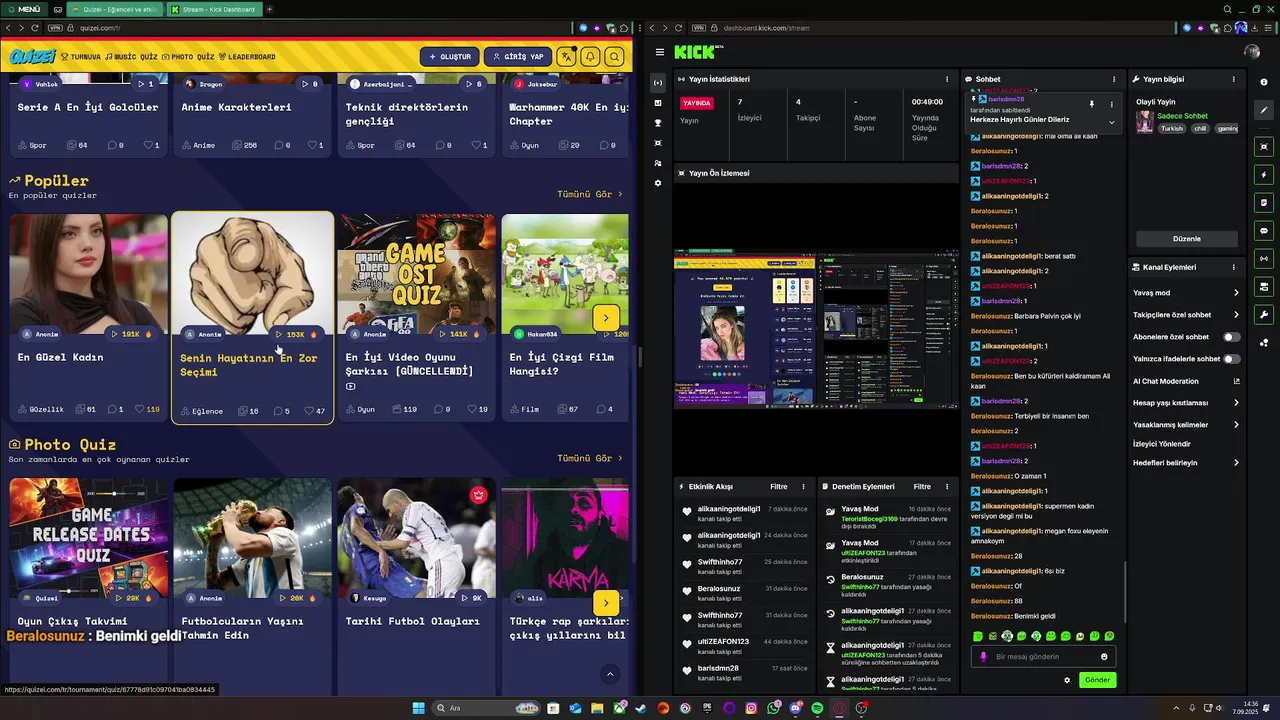Click Windows Start button
The height and width of the screenshot is (720, 1280).
click(418, 708)
